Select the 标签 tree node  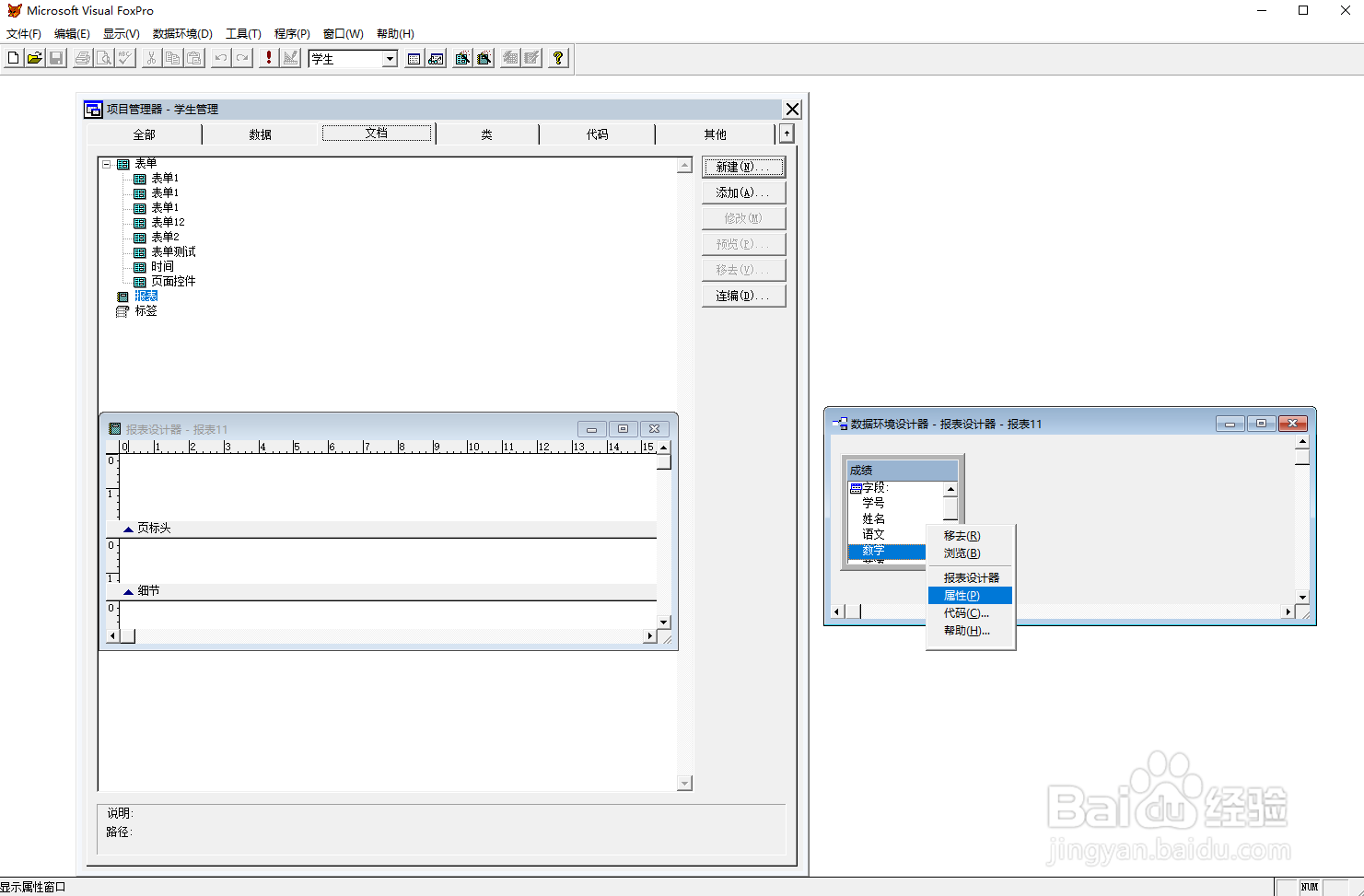146,311
